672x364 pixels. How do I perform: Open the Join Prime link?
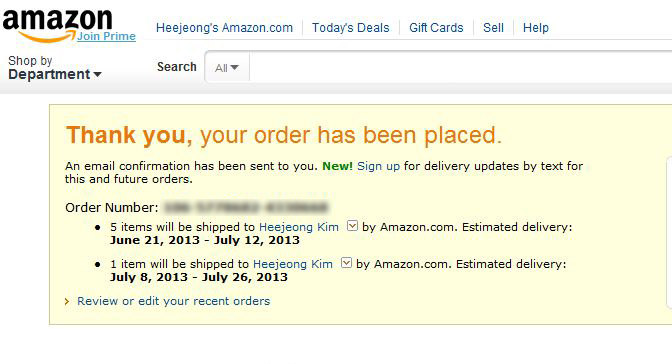click(x=106, y=36)
